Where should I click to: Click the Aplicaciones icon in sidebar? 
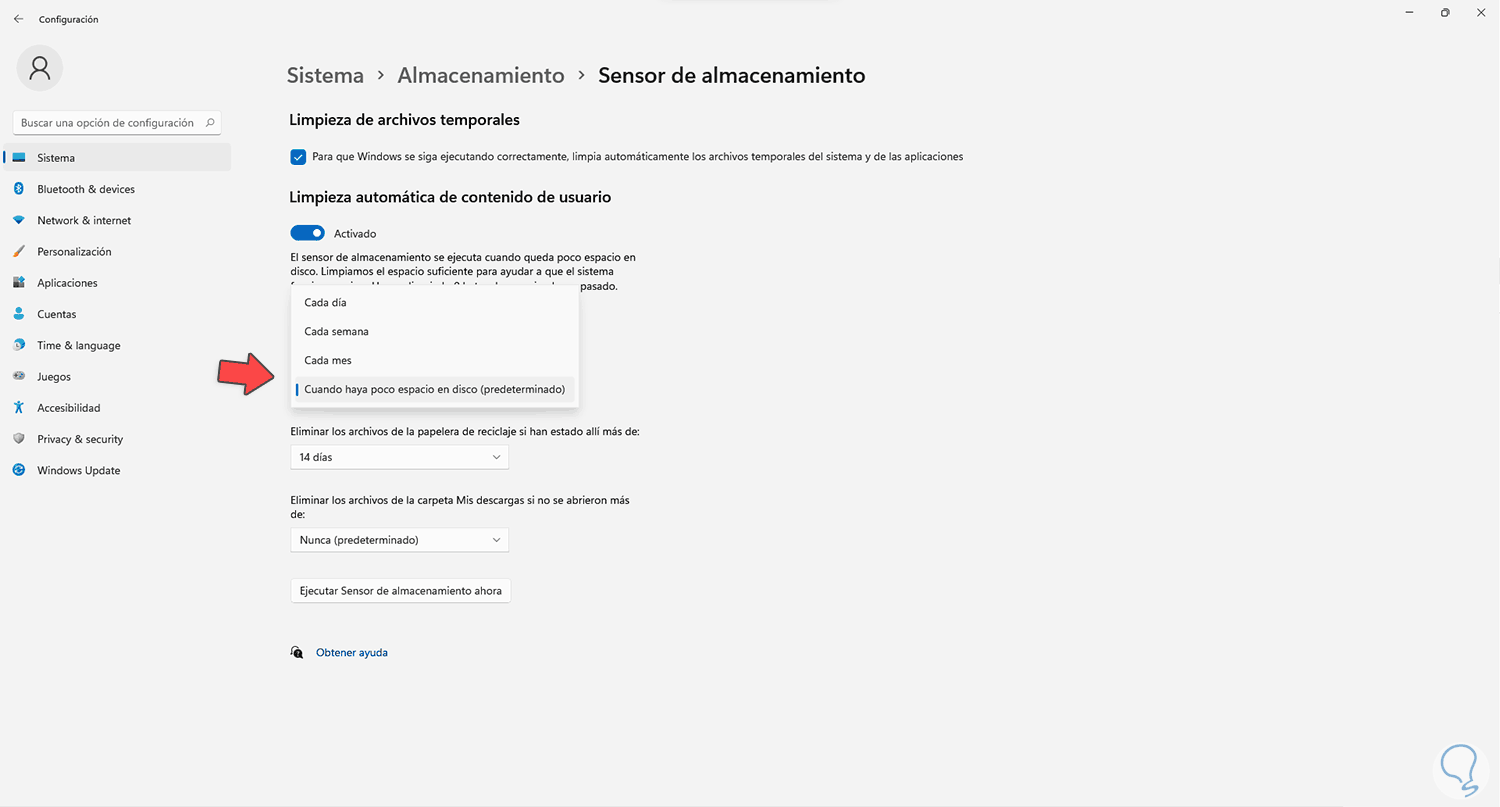[19, 283]
